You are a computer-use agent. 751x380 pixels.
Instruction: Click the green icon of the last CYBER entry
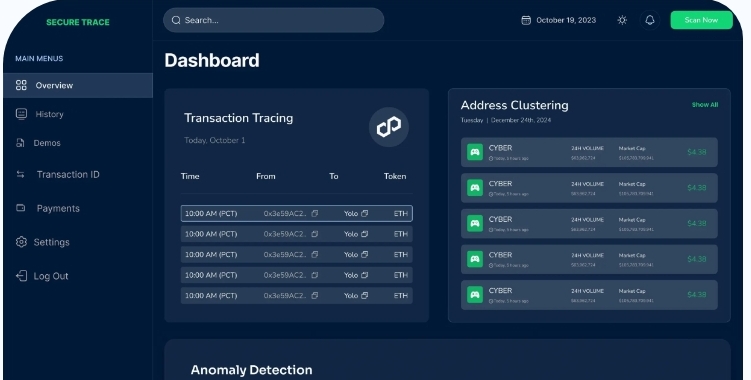[x=475, y=295]
